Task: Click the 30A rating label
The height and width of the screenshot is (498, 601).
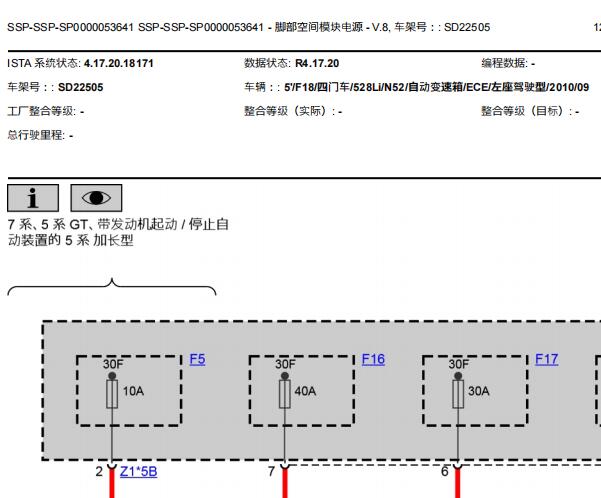Action: [479, 391]
